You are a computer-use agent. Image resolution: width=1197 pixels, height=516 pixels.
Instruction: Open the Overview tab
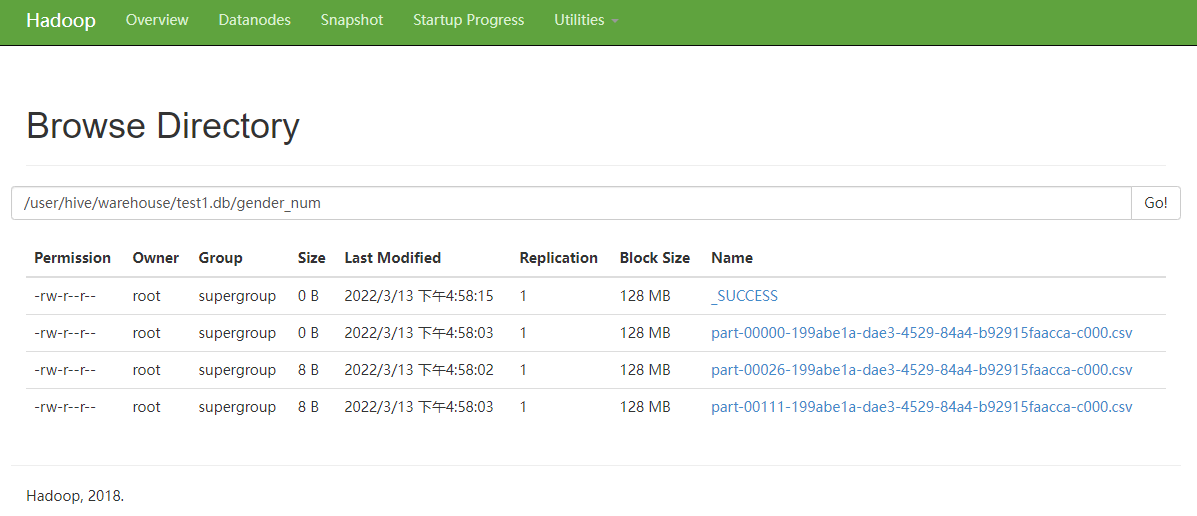point(157,20)
